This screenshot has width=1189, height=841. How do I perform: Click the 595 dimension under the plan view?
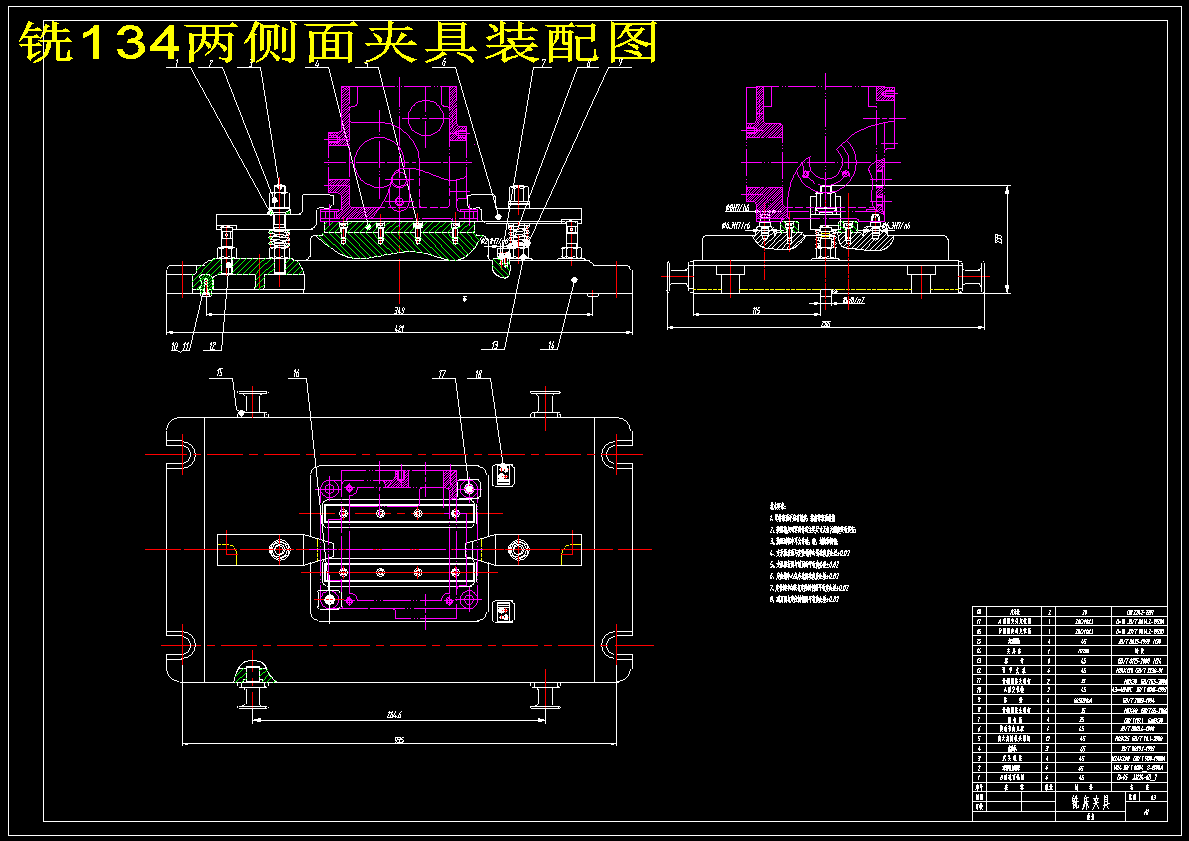tap(399, 740)
